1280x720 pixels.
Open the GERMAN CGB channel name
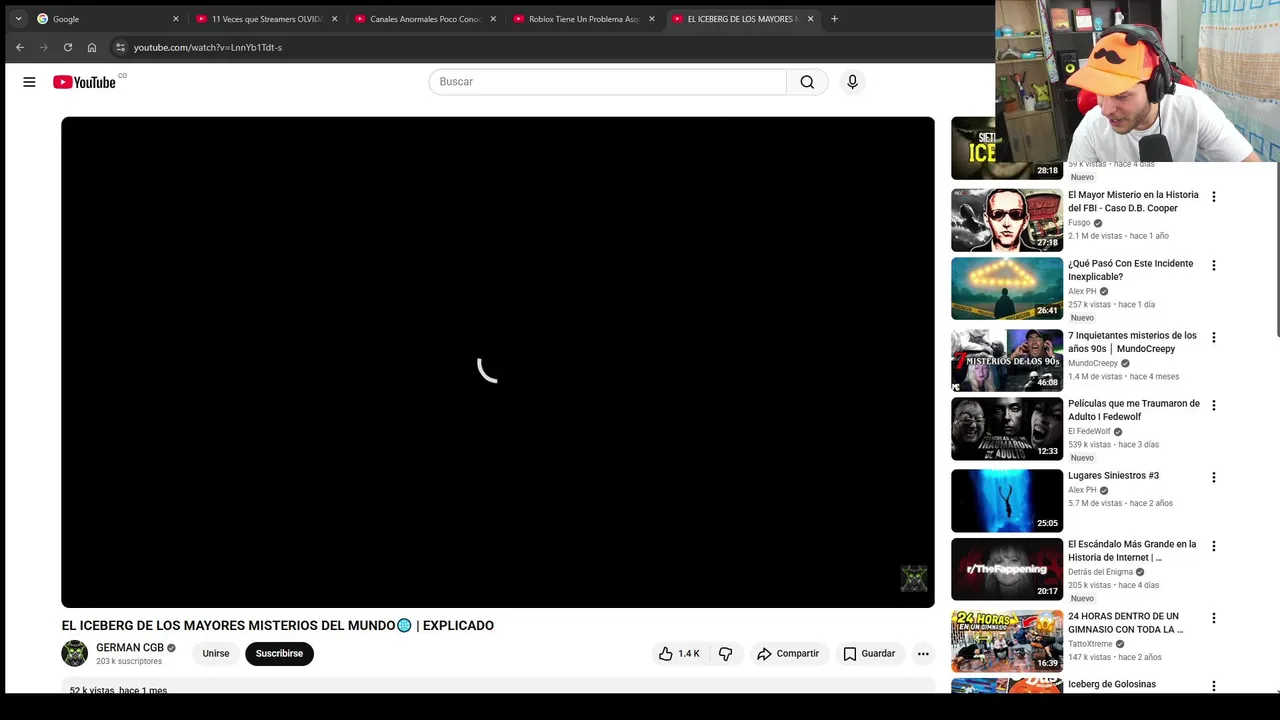click(x=130, y=648)
